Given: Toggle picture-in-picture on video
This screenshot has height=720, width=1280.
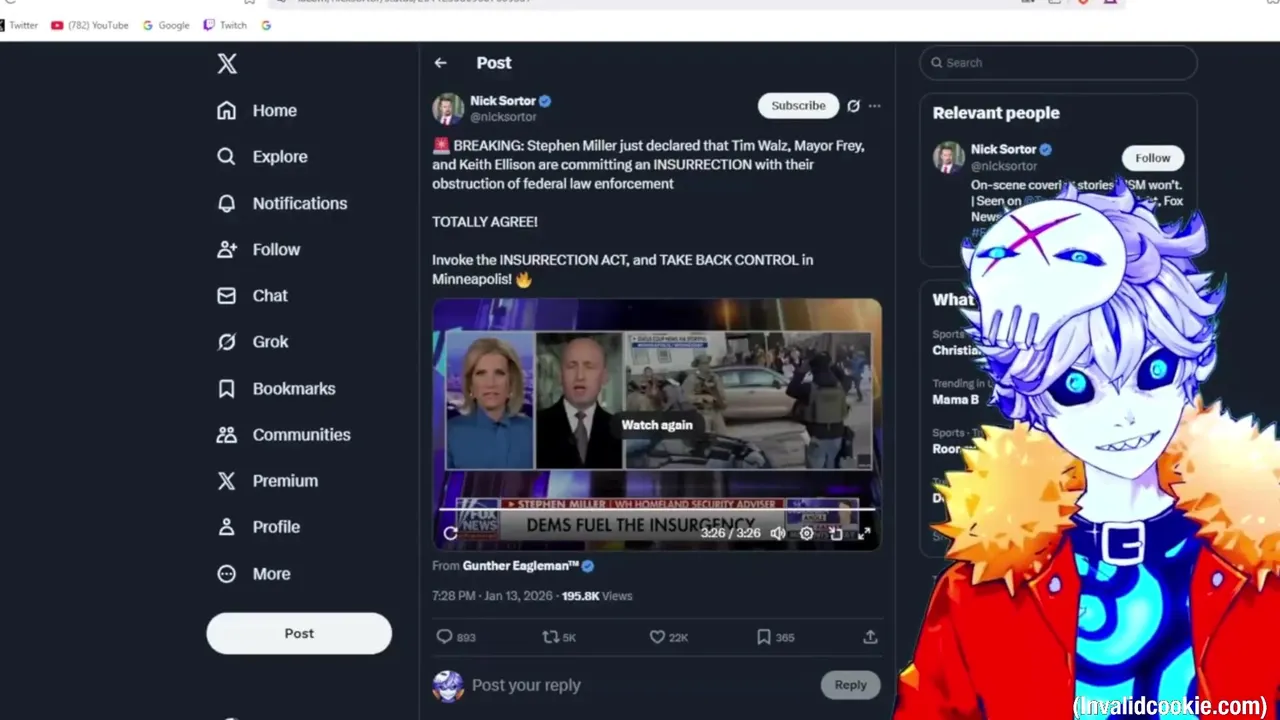Looking at the screenshot, I should tap(835, 533).
